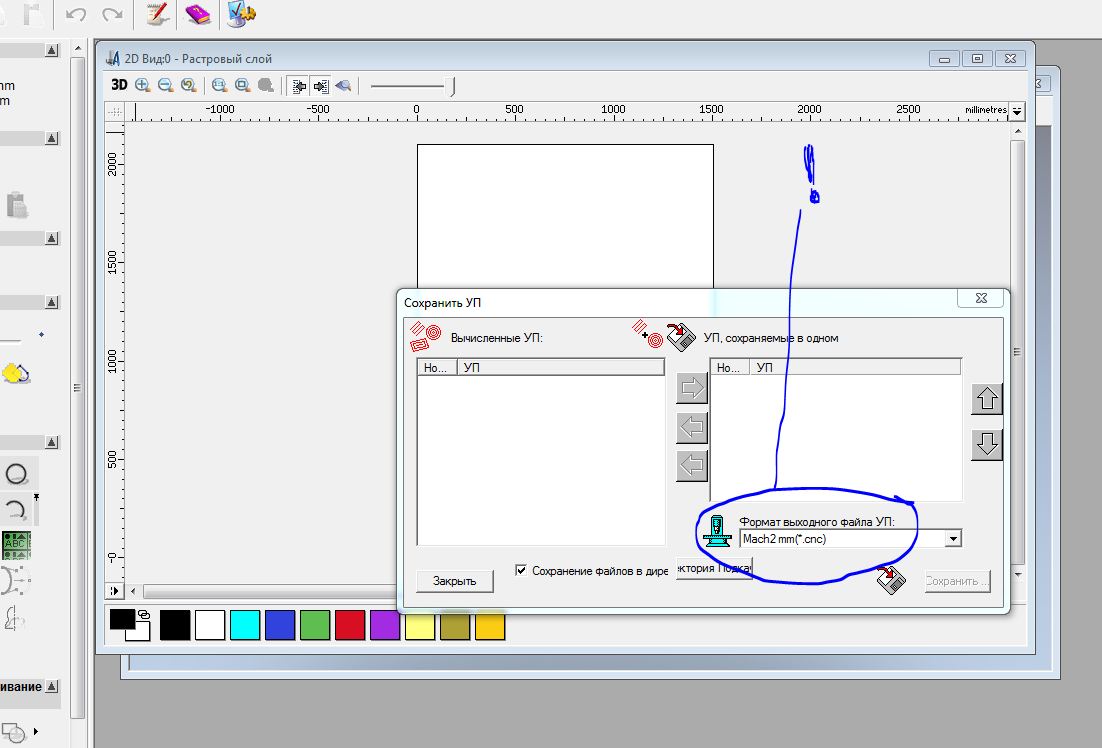
Task: Select the circle drawing tool
Action: click(16, 474)
